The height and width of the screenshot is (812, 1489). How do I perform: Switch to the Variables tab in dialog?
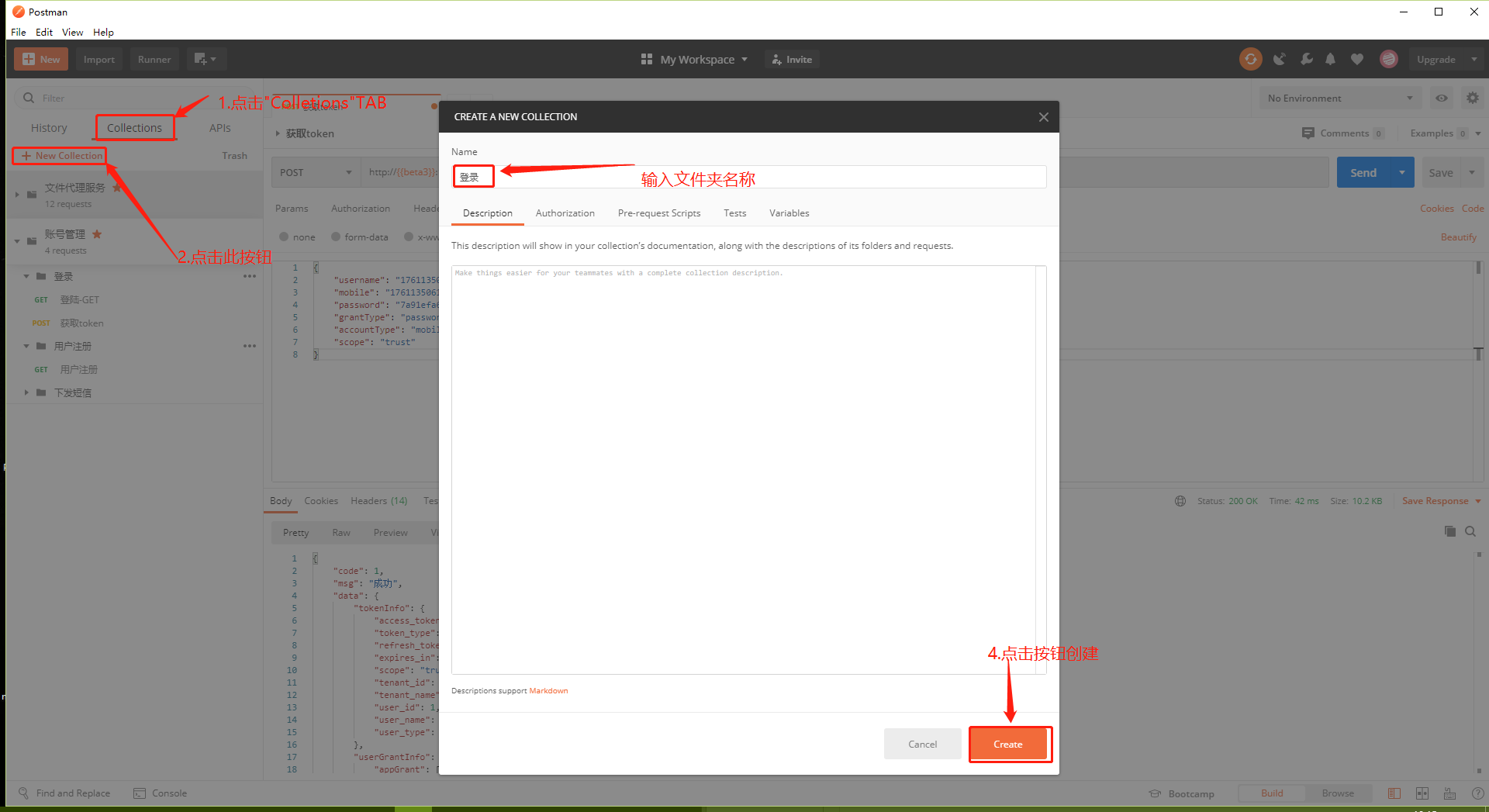[789, 213]
